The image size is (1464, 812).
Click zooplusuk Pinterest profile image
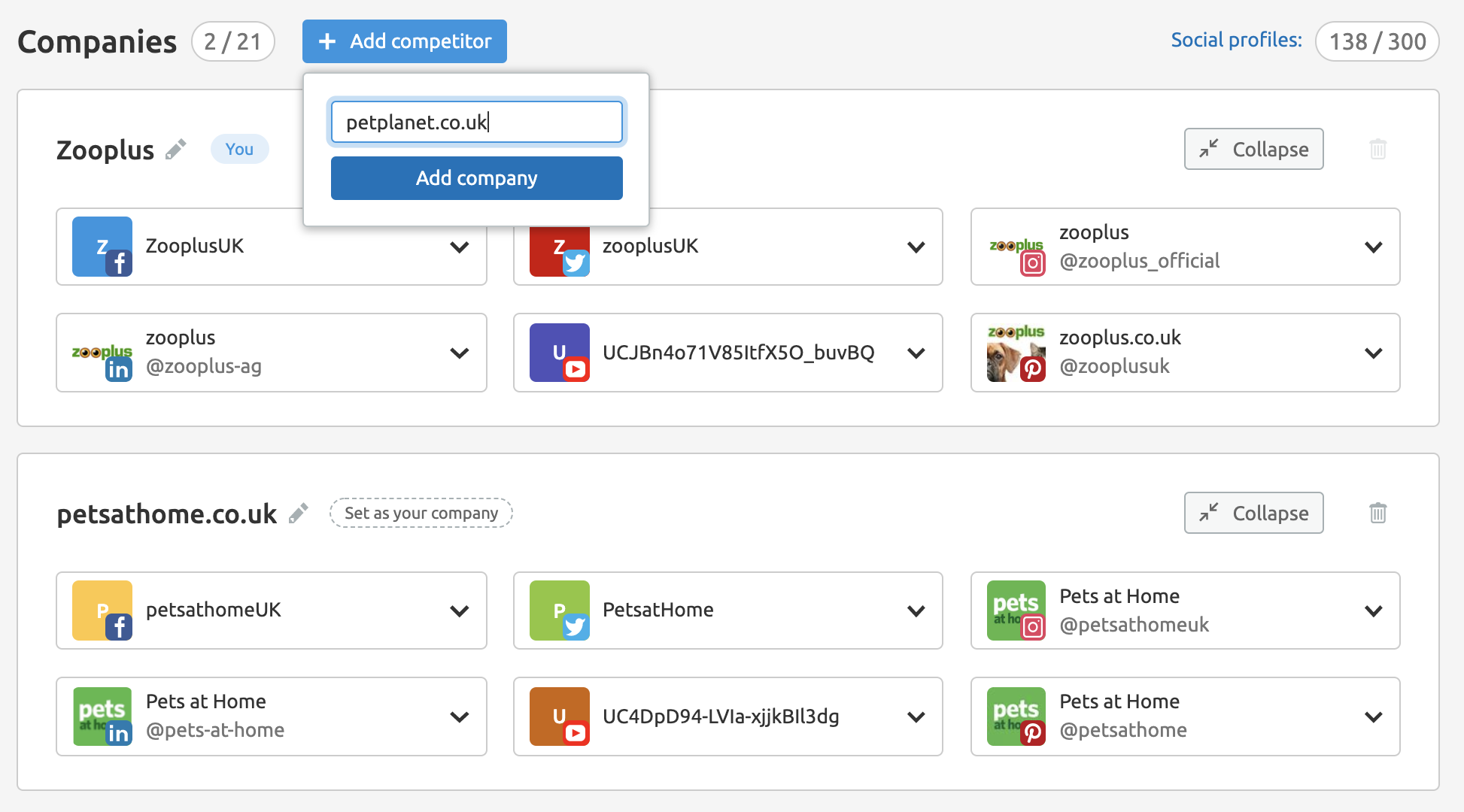tap(1016, 353)
